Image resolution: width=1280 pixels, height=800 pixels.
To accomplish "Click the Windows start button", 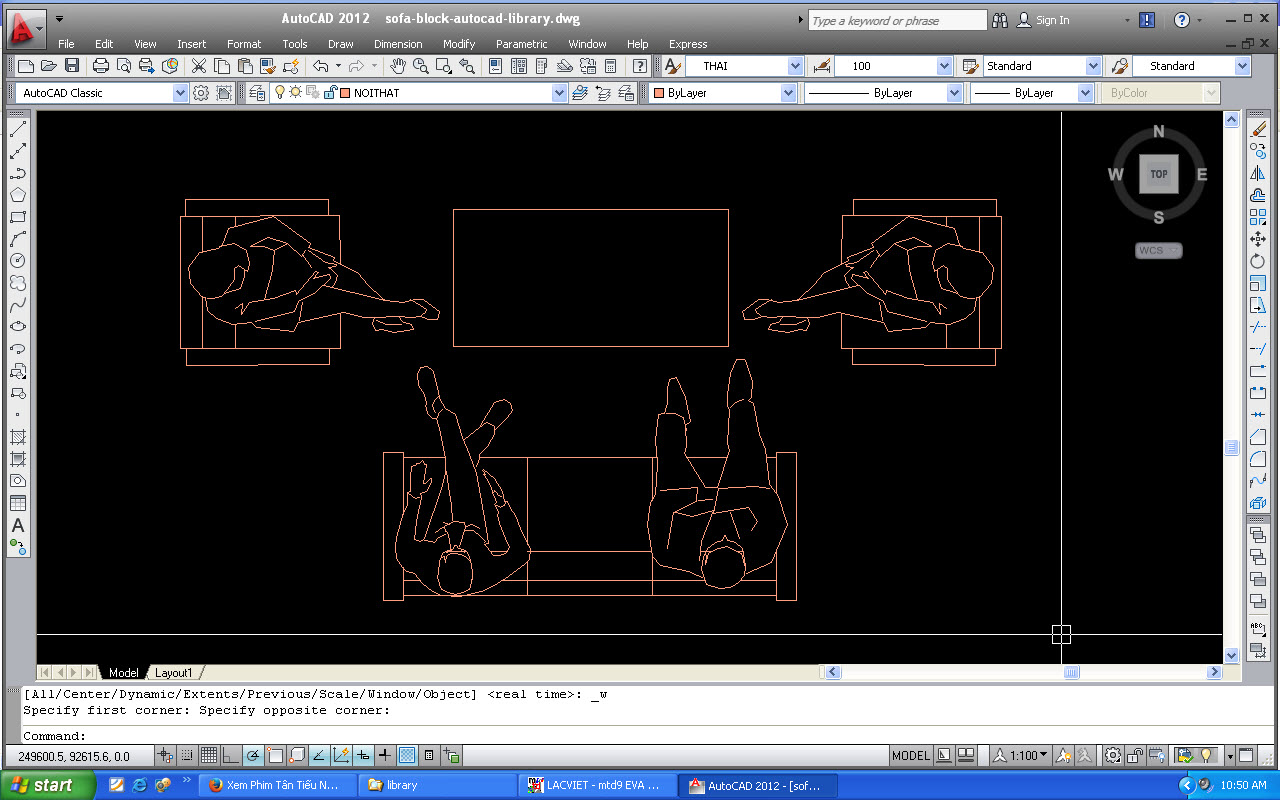I will (47, 785).
